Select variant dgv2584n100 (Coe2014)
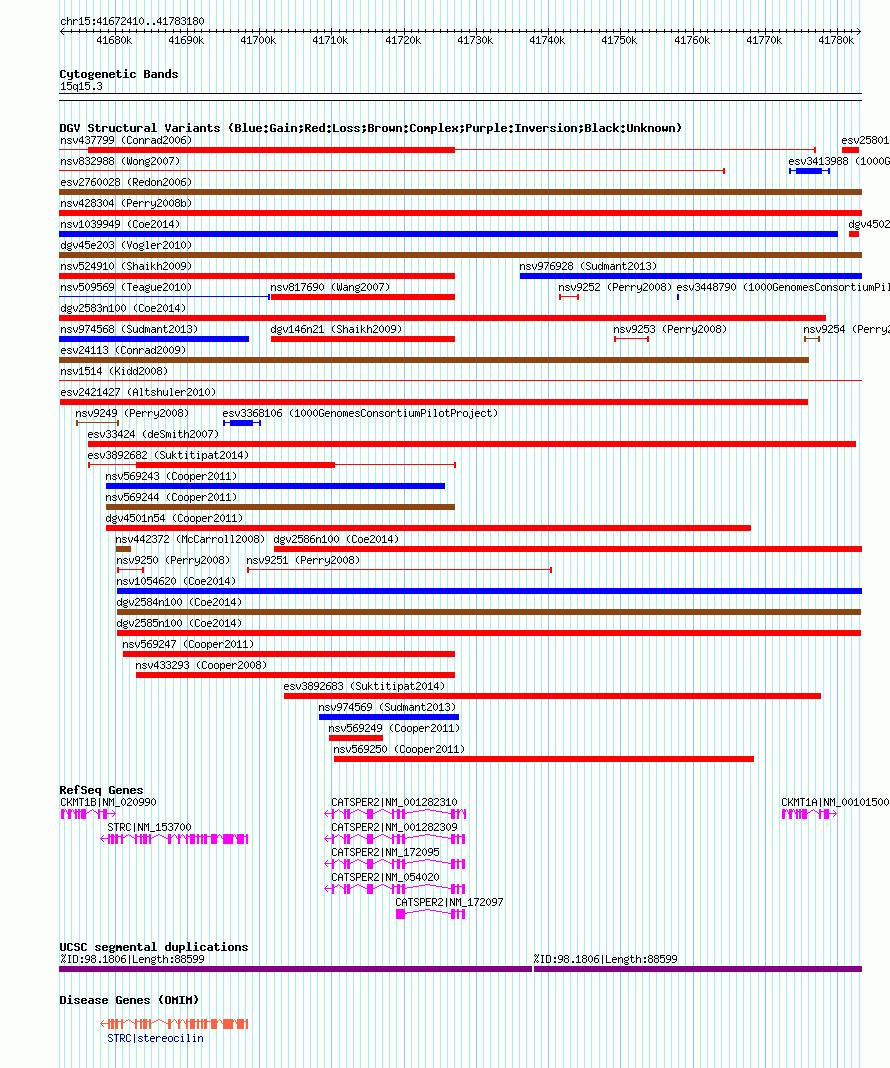The height and width of the screenshot is (1068, 890). (x=179, y=602)
